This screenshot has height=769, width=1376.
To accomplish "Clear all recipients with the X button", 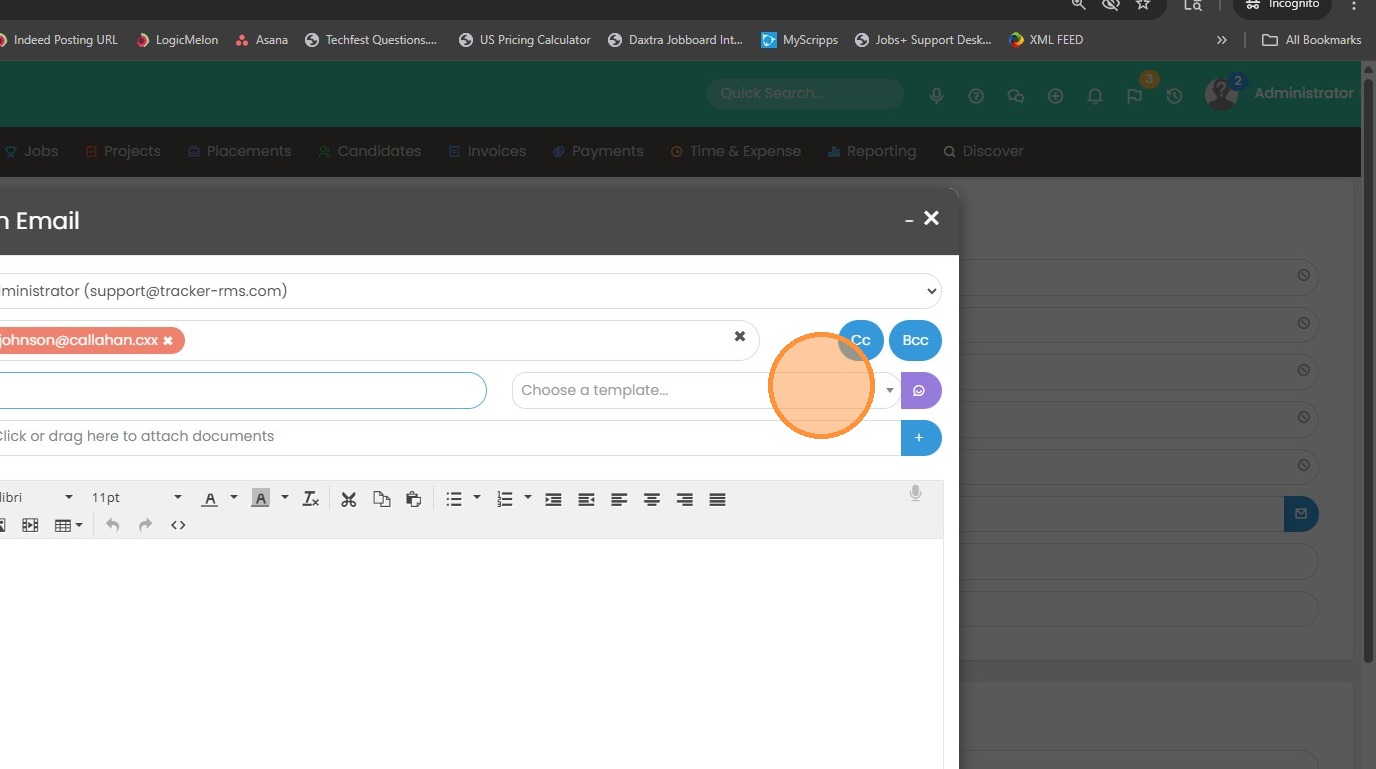I will pos(740,336).
